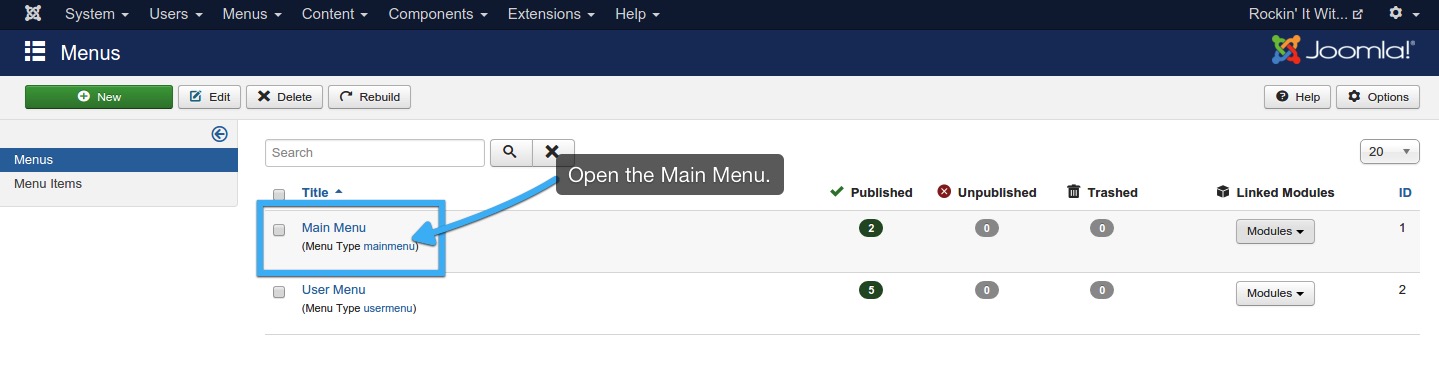The image size is (1439, 370).
Task: Check the User Menu row checkbox
Action: (x=279, y=293)
